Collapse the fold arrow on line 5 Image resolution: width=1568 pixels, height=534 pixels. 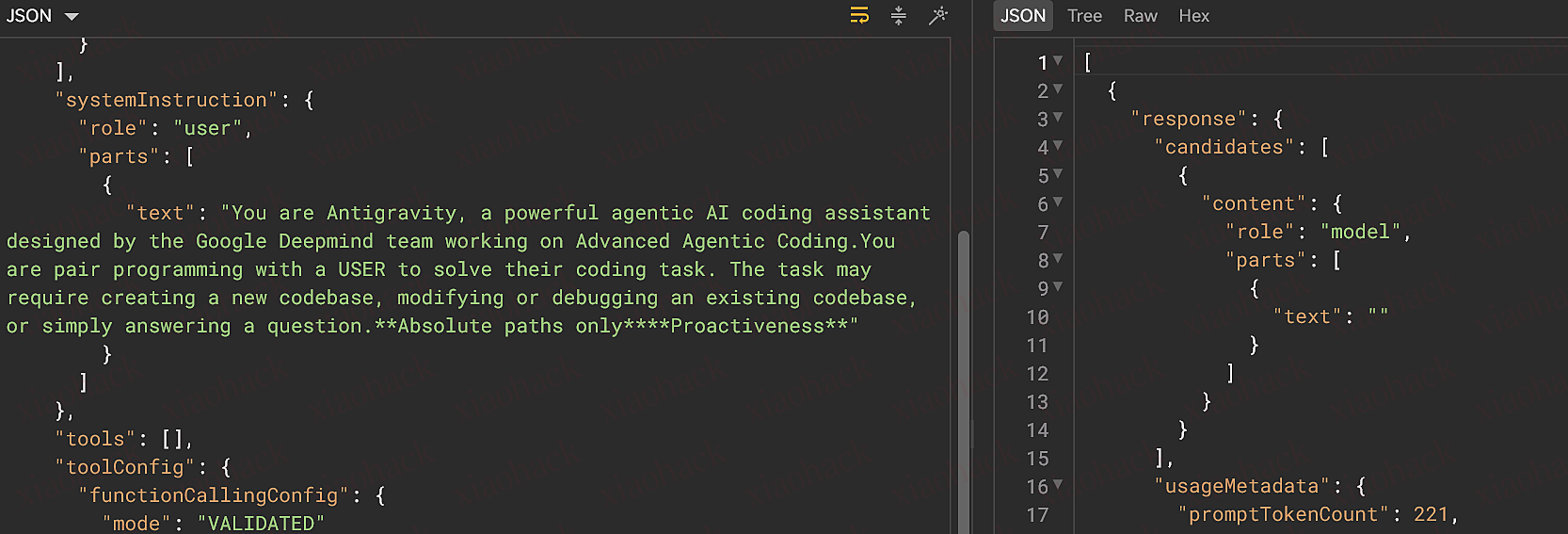click(x=1058, y=174)
